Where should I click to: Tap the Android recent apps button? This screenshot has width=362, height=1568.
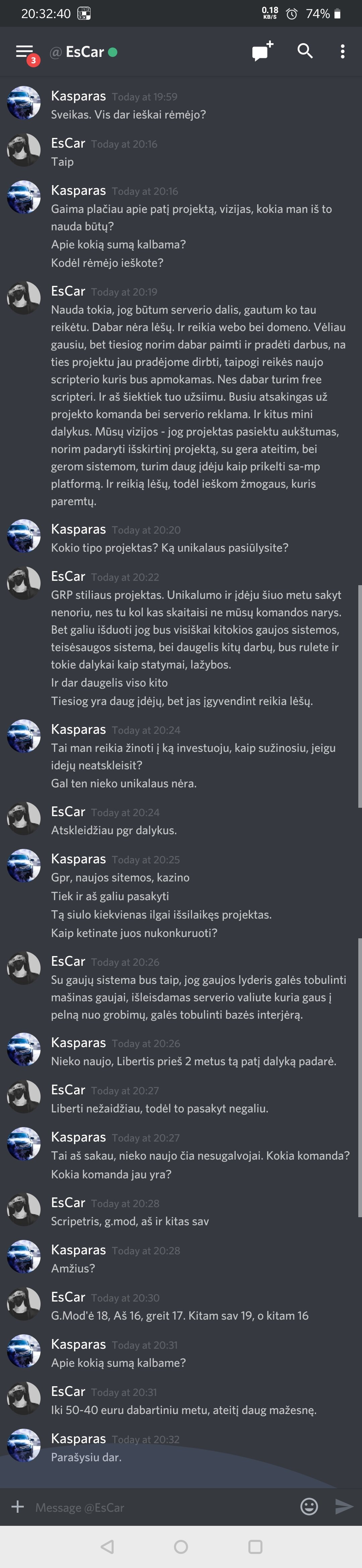click(255, 1547)
